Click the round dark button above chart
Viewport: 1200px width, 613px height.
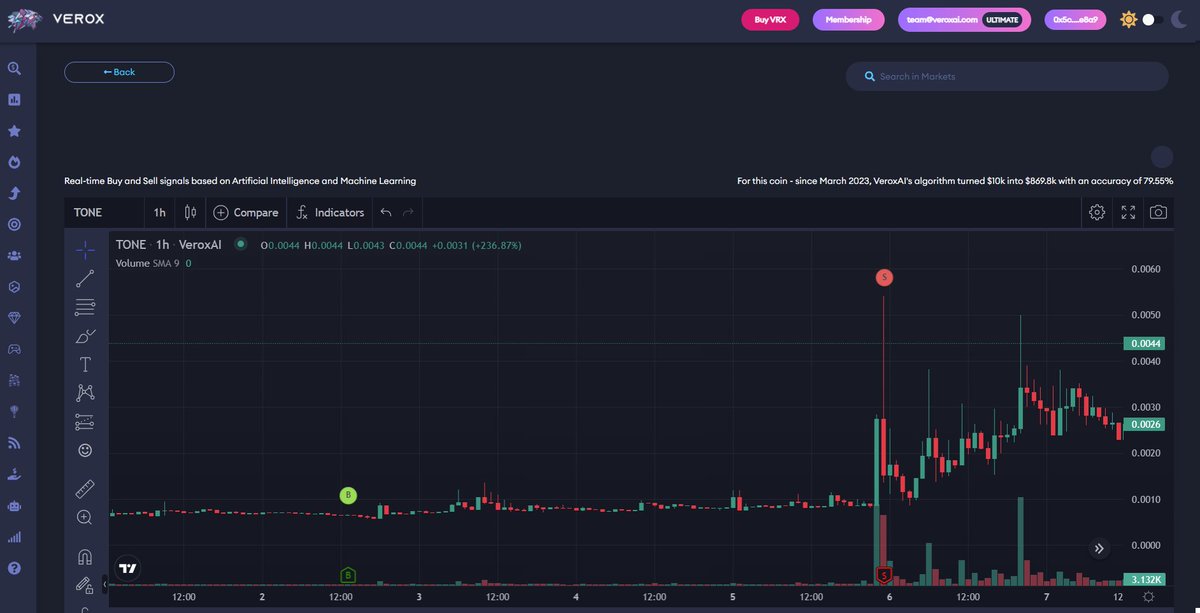[x=1161, y=156]
